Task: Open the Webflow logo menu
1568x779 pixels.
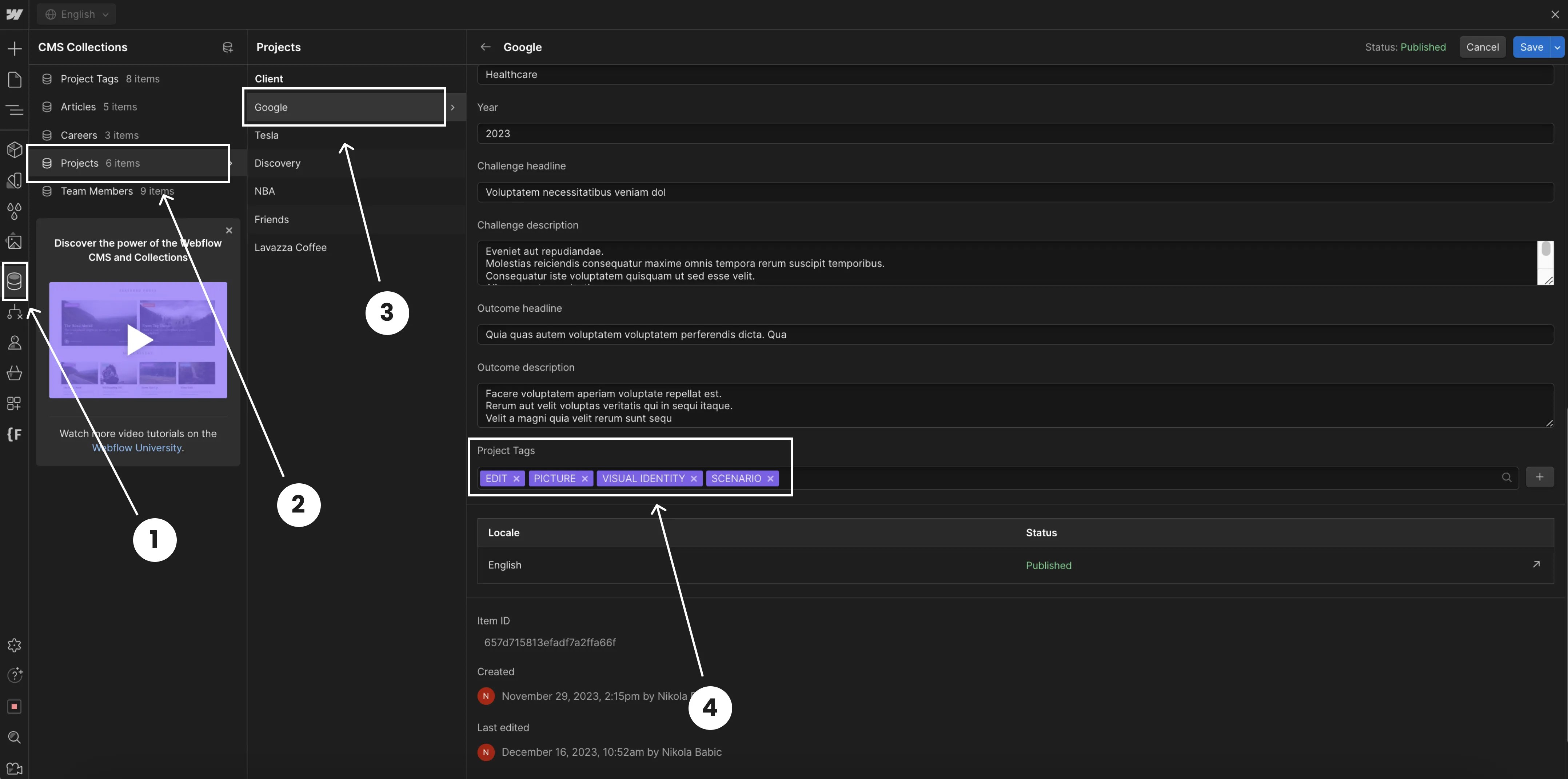Action: [x=15, y=14]
